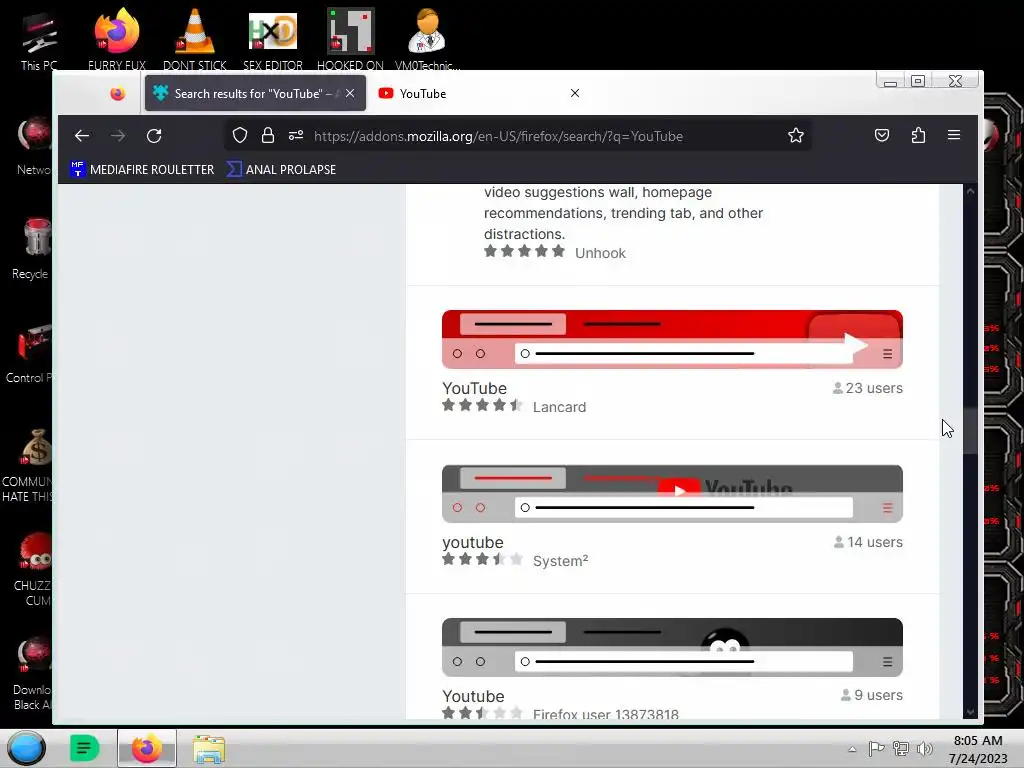Image resolution: width=1024 pixels, height=768 pixels.
Task: Select the VM0Technic desktop icon
Action: [427, 39]
